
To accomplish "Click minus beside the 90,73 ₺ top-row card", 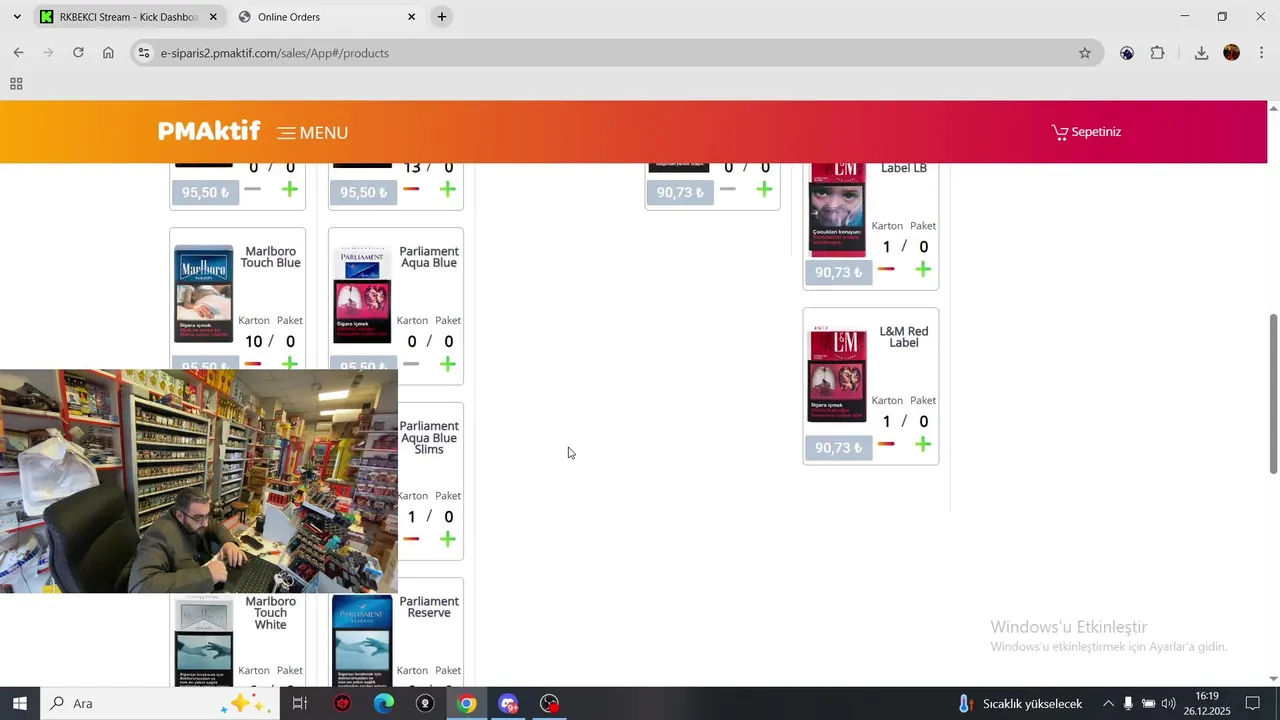I will (x=728, y=189).
